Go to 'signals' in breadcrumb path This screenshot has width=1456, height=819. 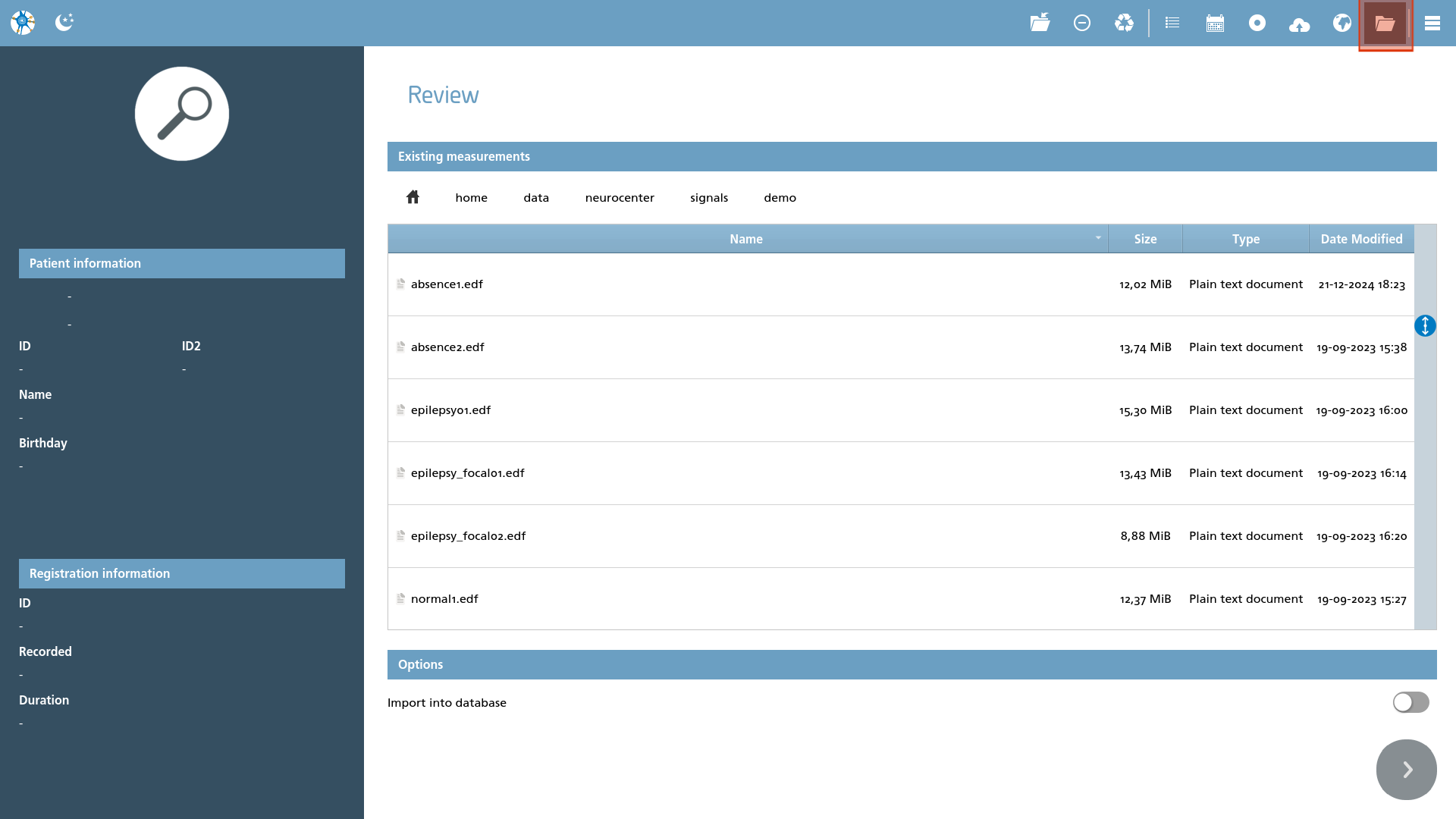coord(709,198)
